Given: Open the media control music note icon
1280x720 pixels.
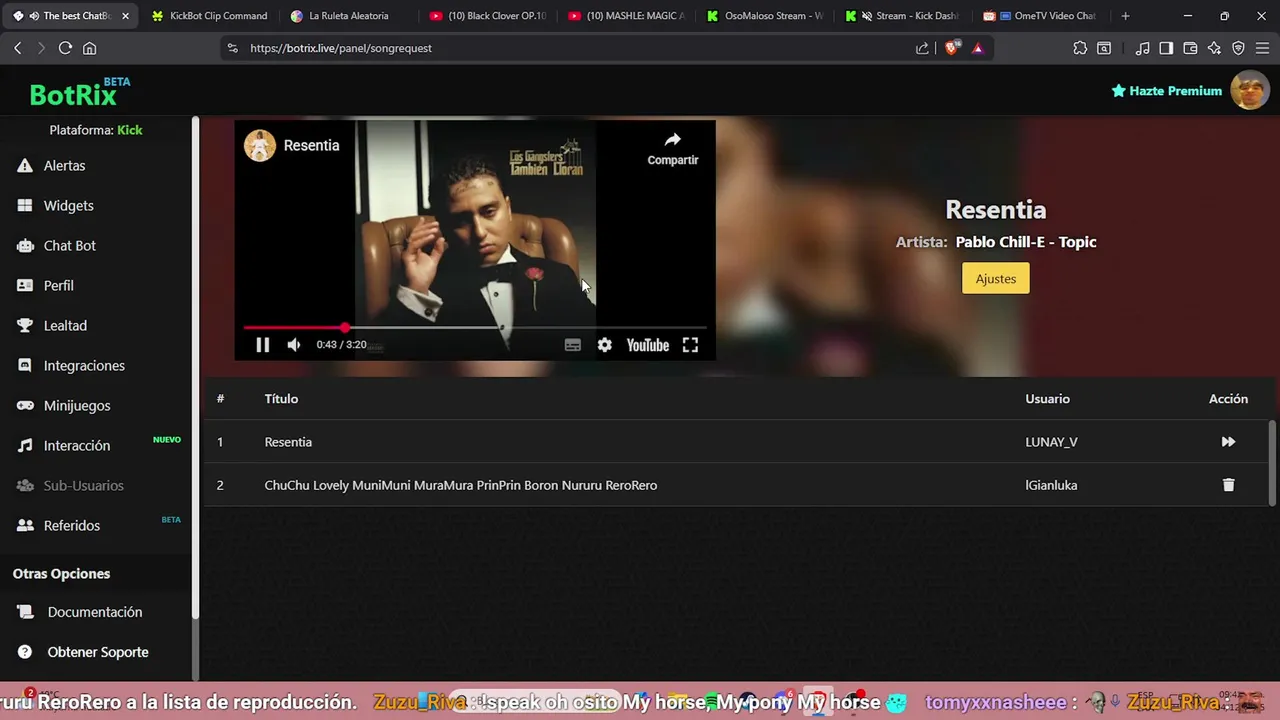Looking at the screenshot, I should click(x=1142, y=48).
